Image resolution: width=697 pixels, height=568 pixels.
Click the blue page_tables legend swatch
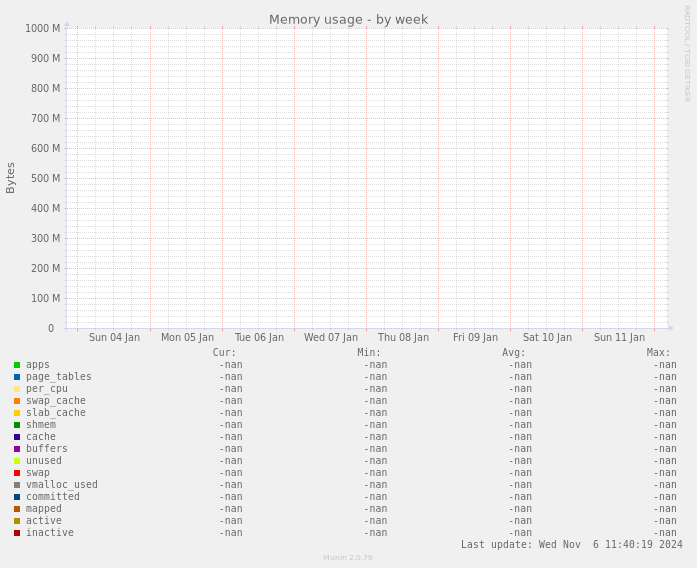click(x=17, y=377)
